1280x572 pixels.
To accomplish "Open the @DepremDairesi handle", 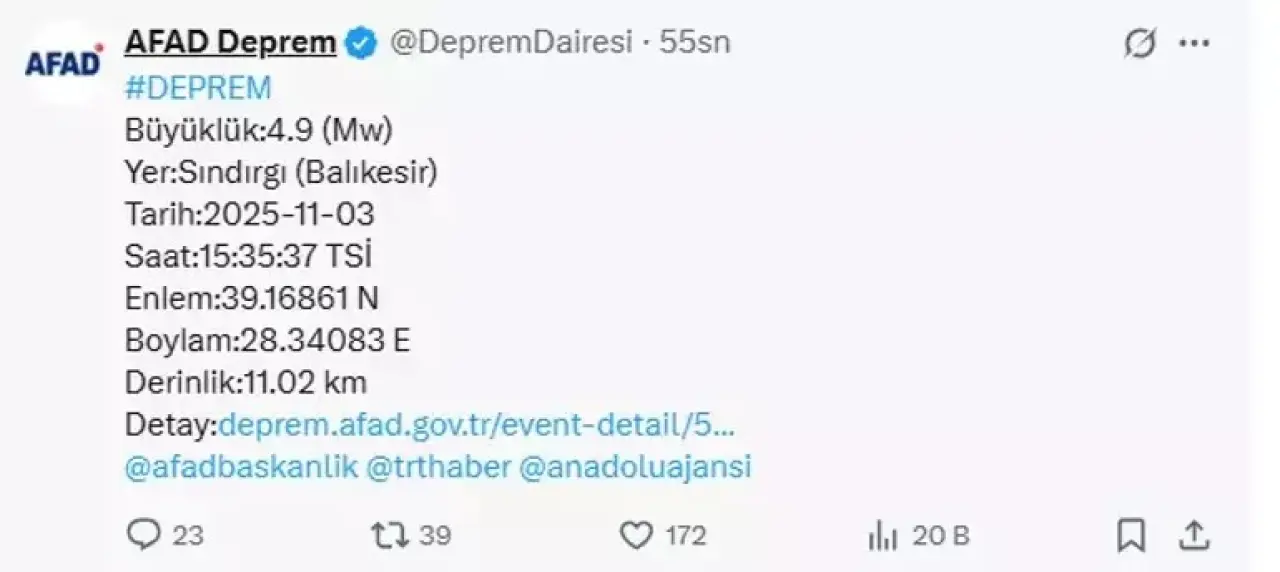I will click(510, 43).
